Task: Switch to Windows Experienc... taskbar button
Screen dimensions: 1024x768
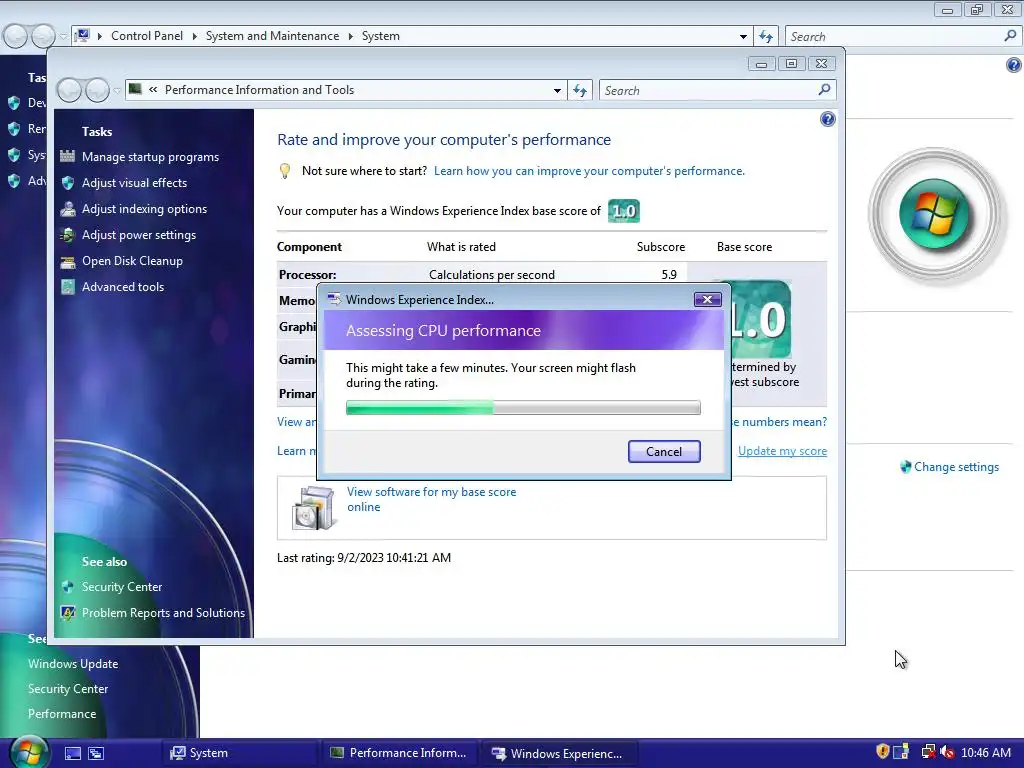Action: pyautogui.click(x=560, y=753)
